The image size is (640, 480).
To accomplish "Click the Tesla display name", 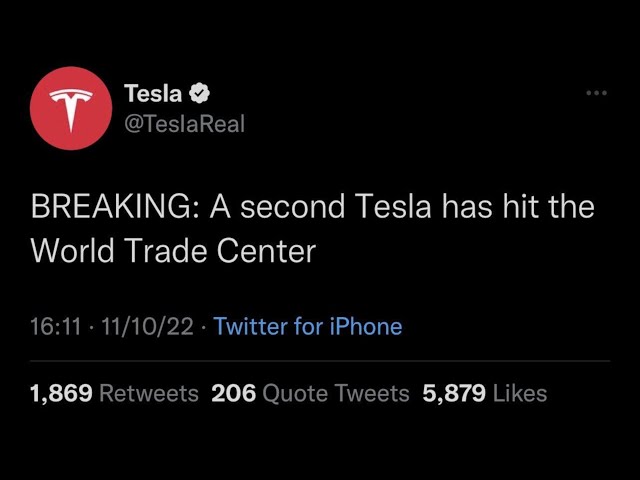I will point(153,93).
